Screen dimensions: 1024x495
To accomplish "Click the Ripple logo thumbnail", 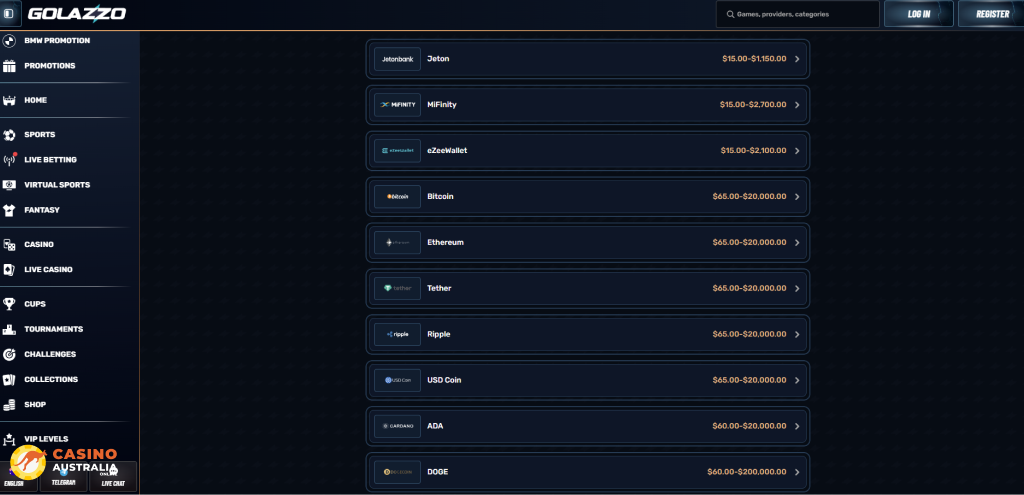I will click(x=397, y=334).
